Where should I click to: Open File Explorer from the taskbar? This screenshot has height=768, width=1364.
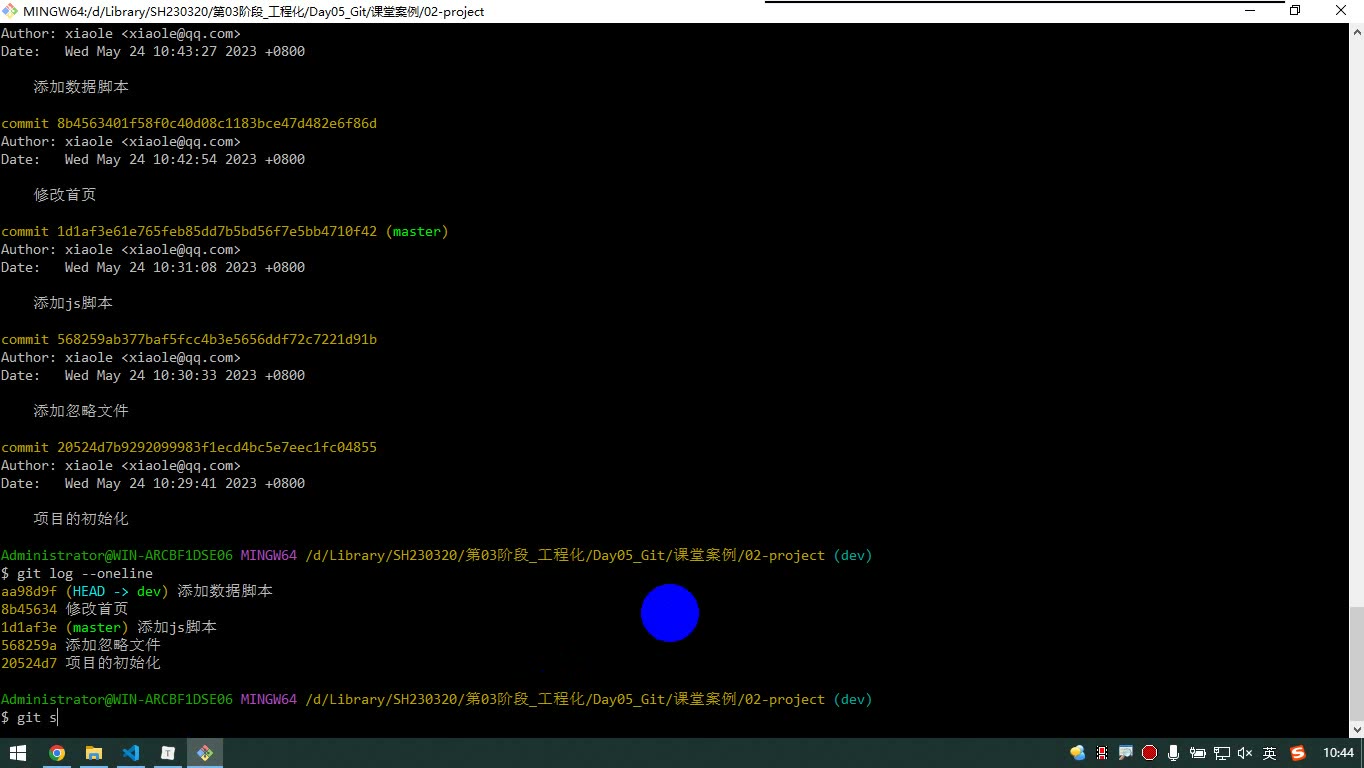[x=94, y=753]
